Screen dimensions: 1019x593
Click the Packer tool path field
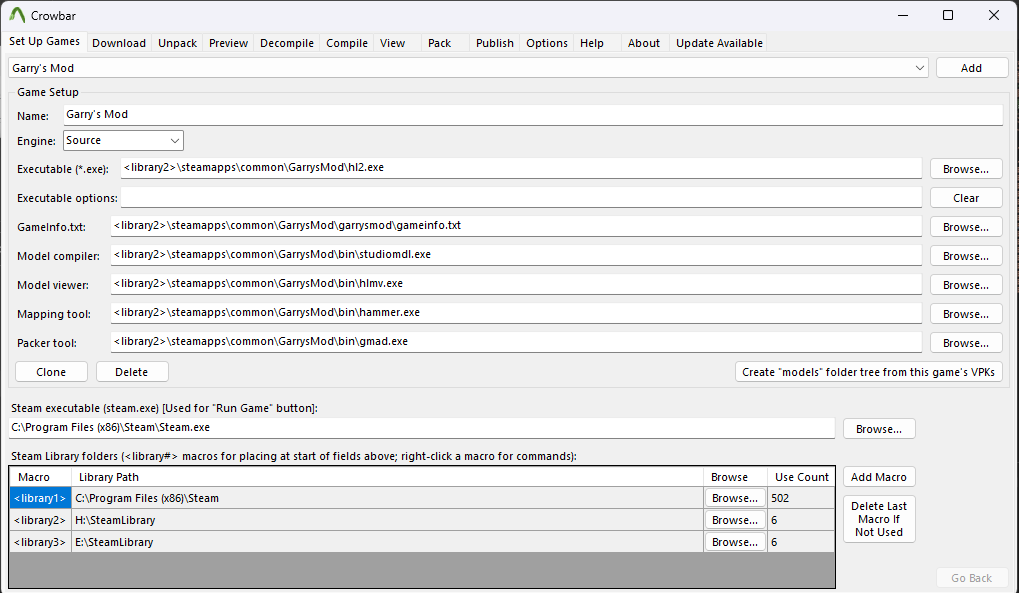tap(516, 341)
